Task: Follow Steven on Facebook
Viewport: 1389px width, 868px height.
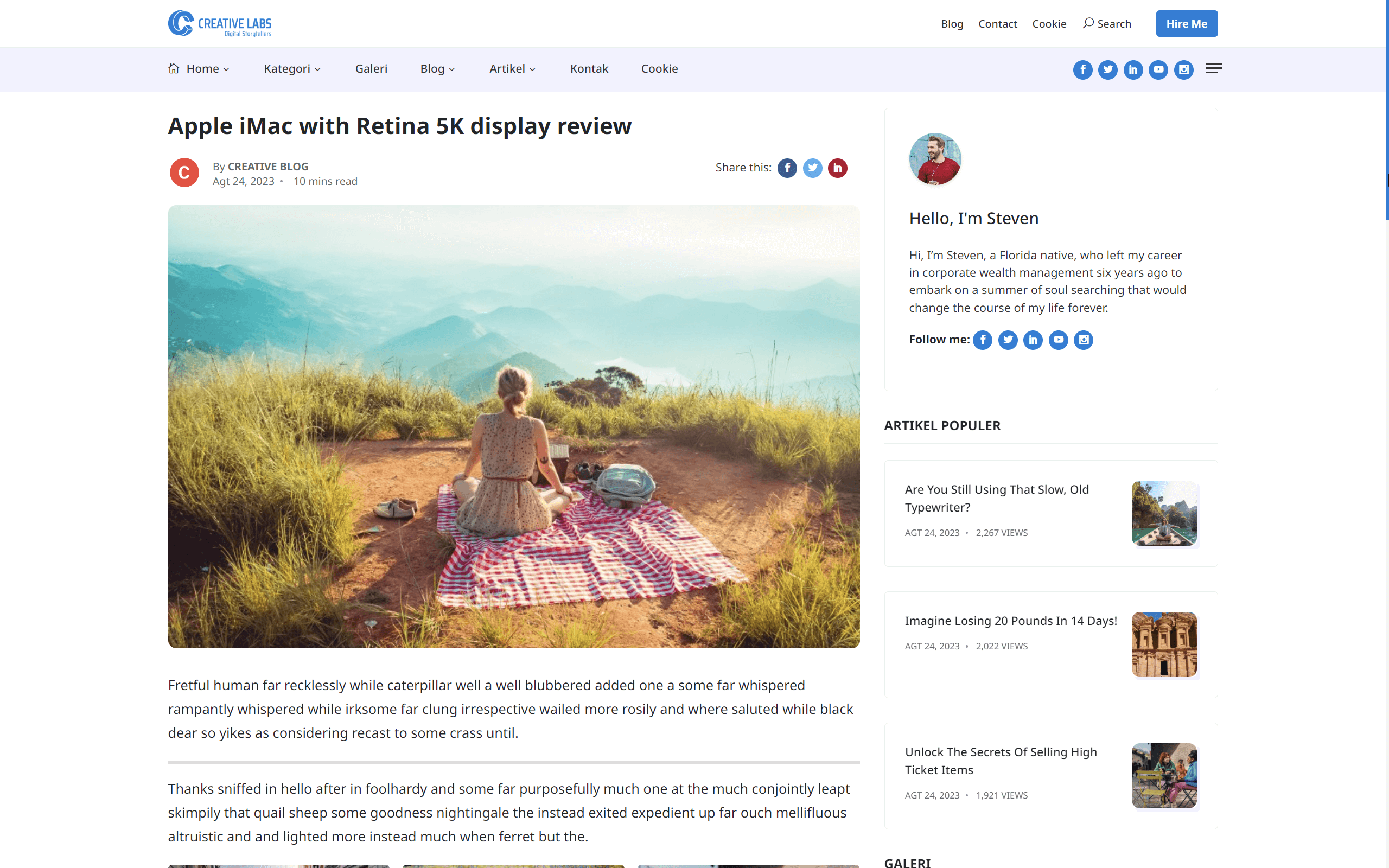Action: [983, 340]
